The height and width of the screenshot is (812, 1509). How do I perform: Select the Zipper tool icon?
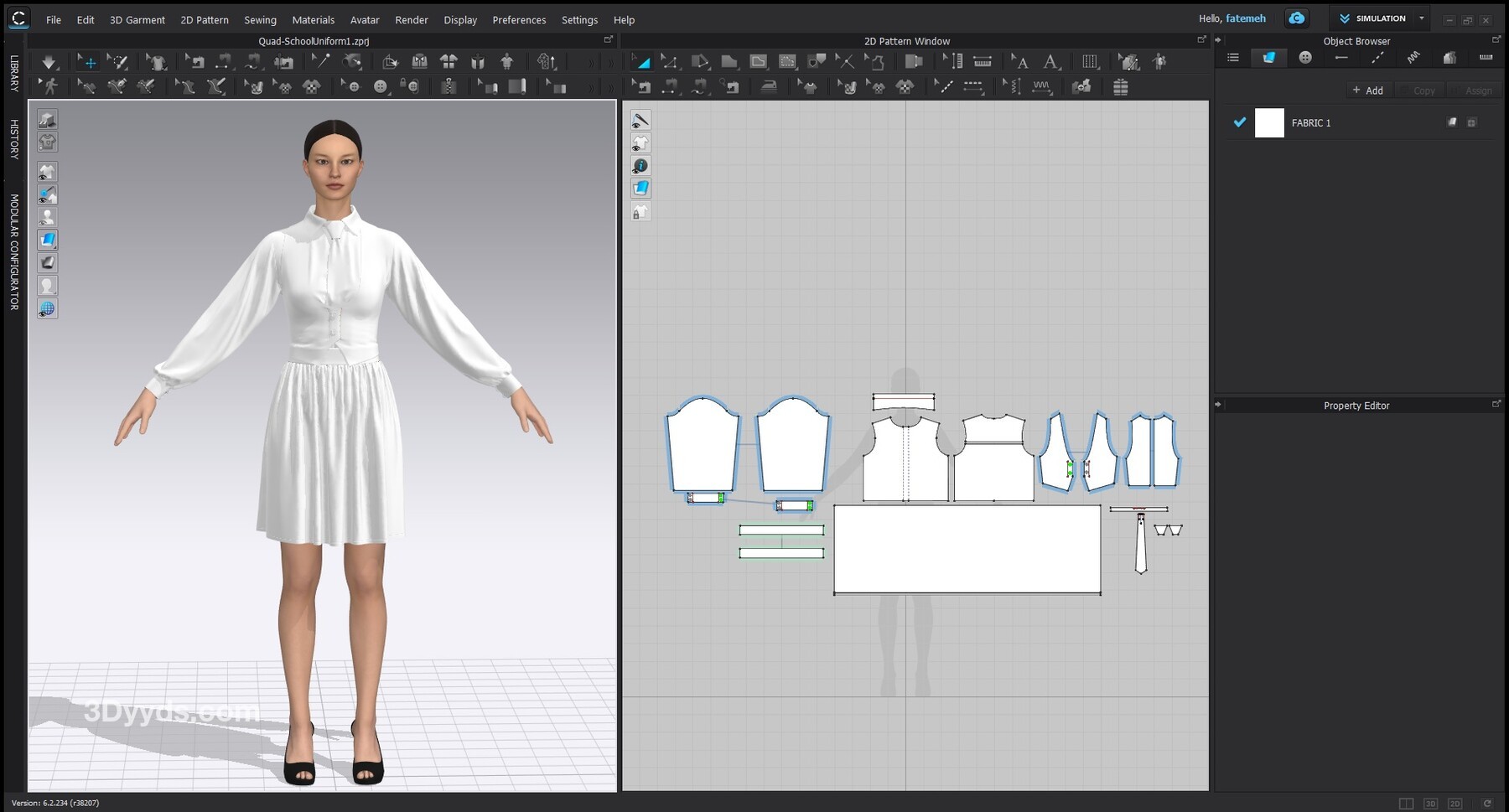[449, 86]
